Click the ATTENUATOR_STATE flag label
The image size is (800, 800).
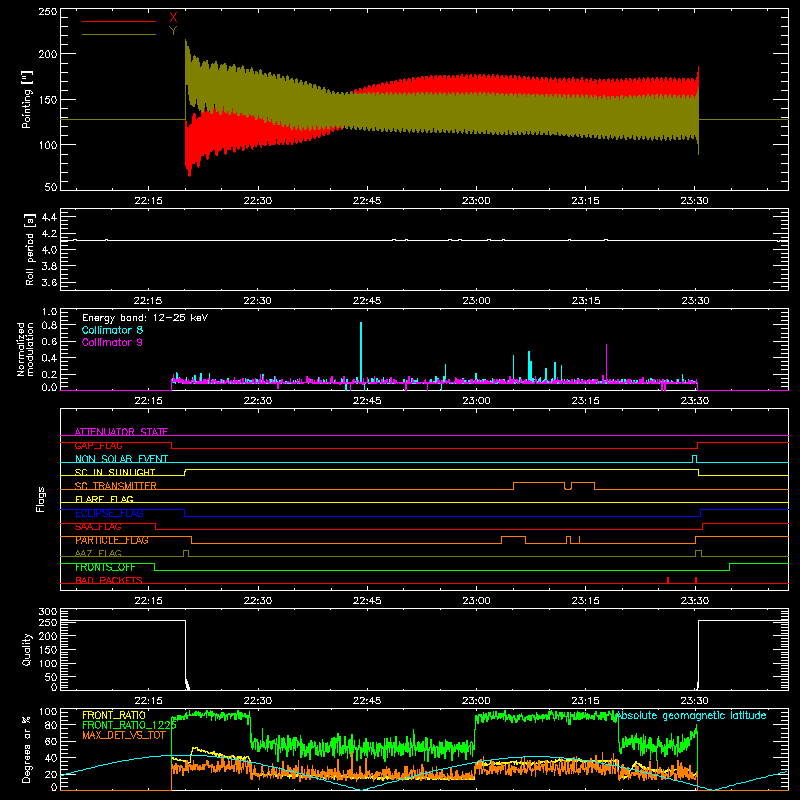[121, 432]
